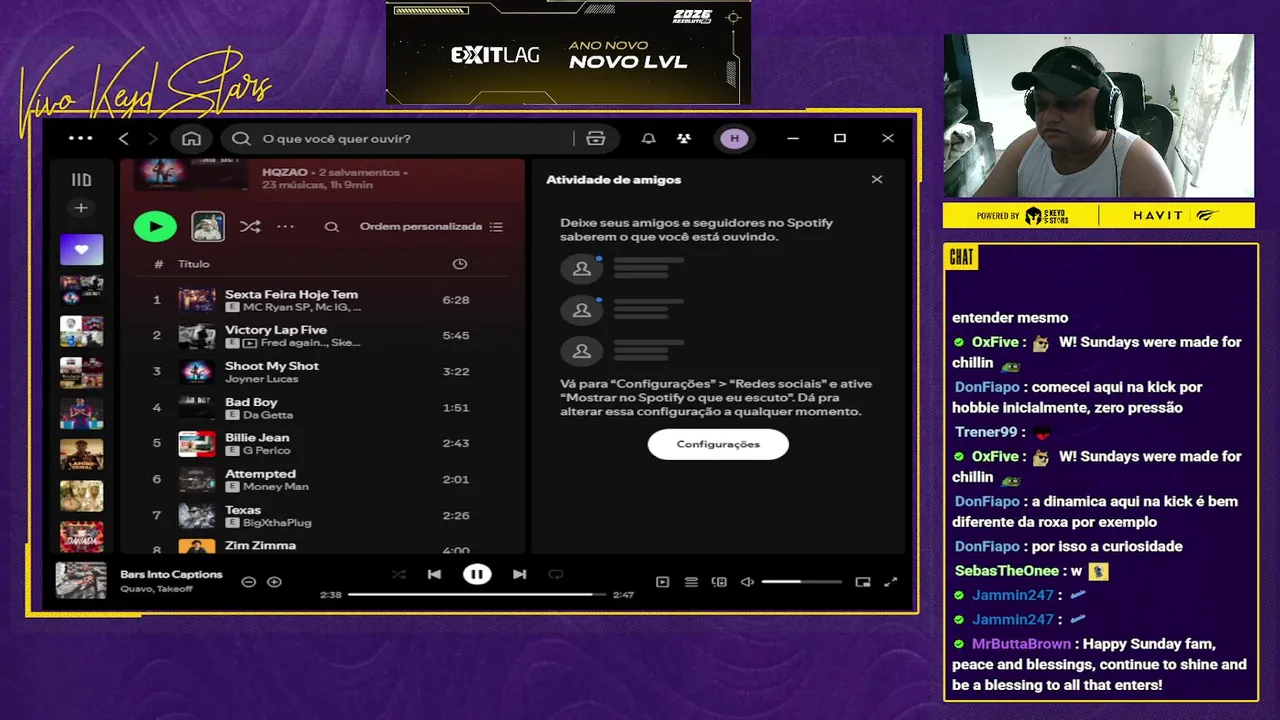Open artist link 'G Perico'
Screen dimensions: 1280x720
(266, 451)
